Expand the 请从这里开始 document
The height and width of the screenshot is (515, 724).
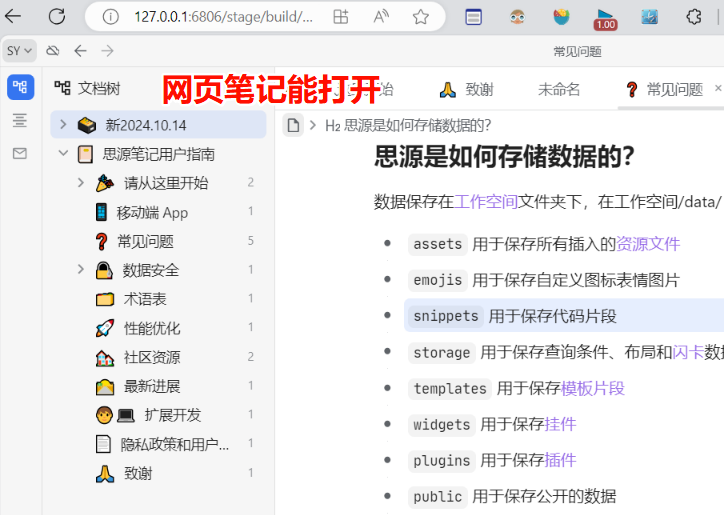[81, 182]
